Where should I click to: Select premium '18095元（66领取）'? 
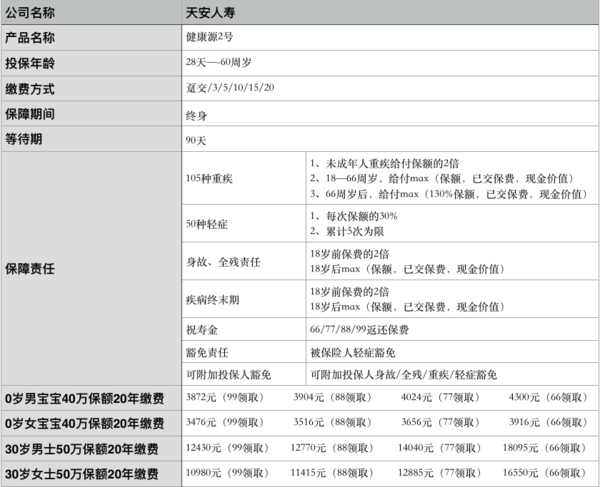coord(545,448)
